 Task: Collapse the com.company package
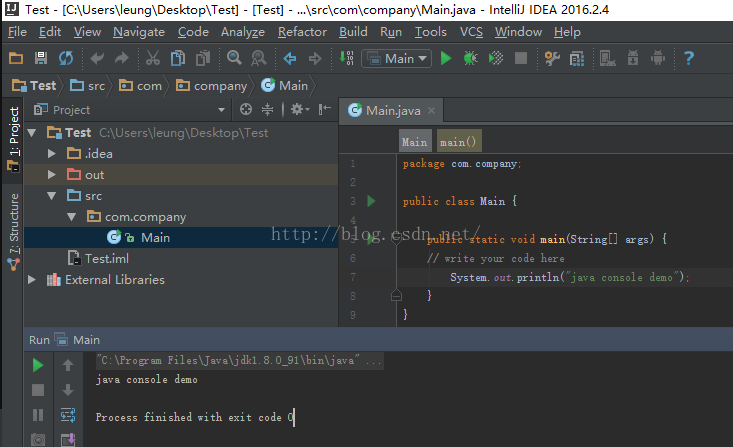tap(72, 216)
